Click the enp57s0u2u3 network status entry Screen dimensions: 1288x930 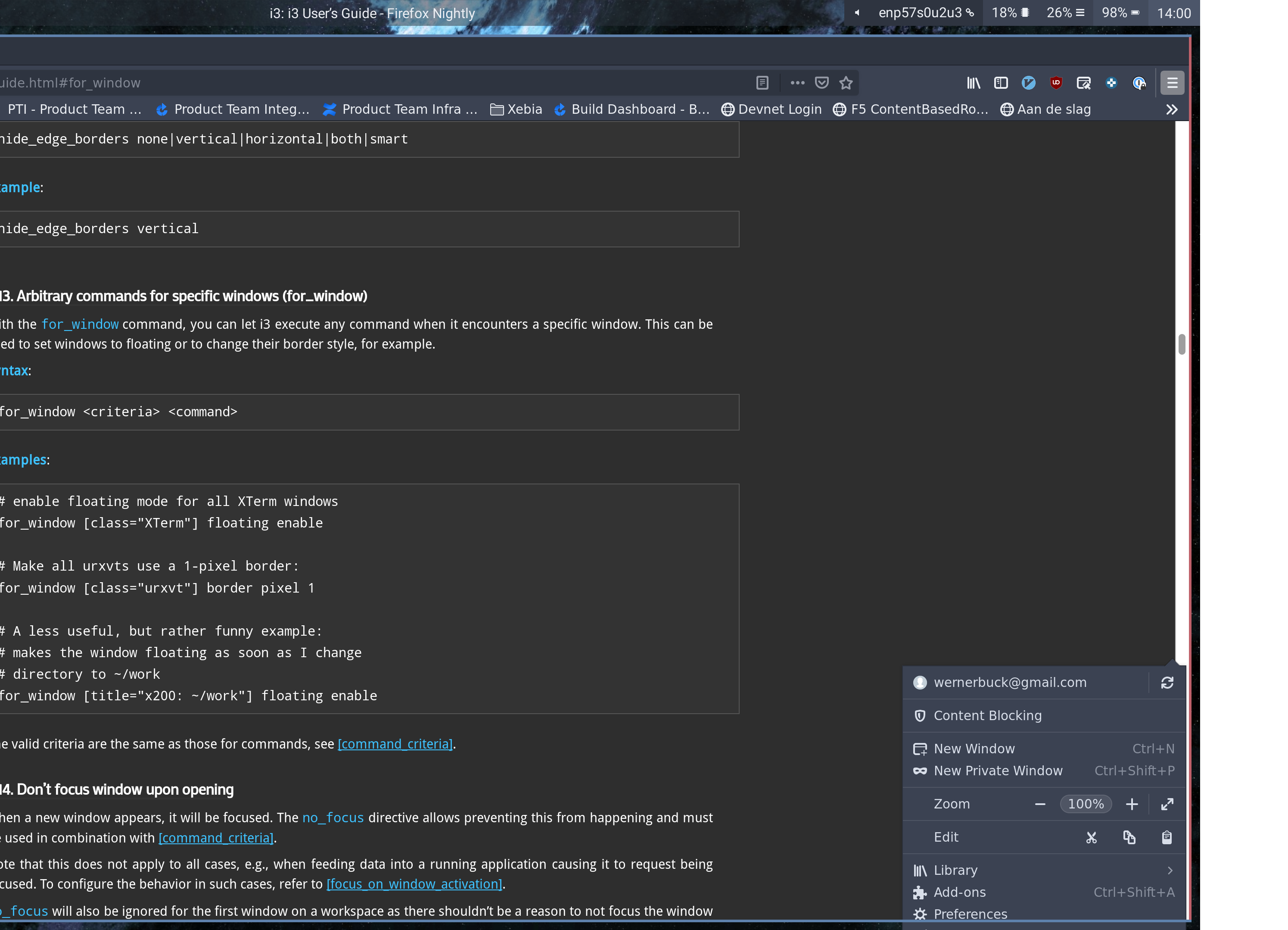pos(926,12)
